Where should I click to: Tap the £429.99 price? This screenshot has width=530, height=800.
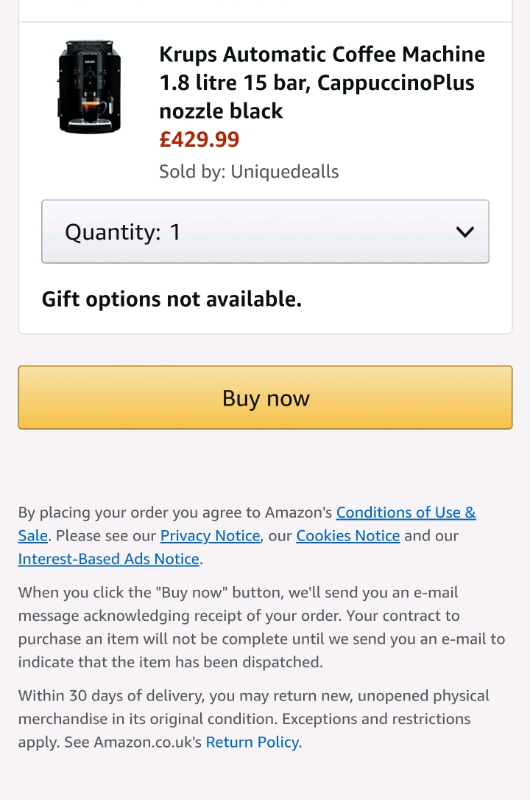(199, 139)
